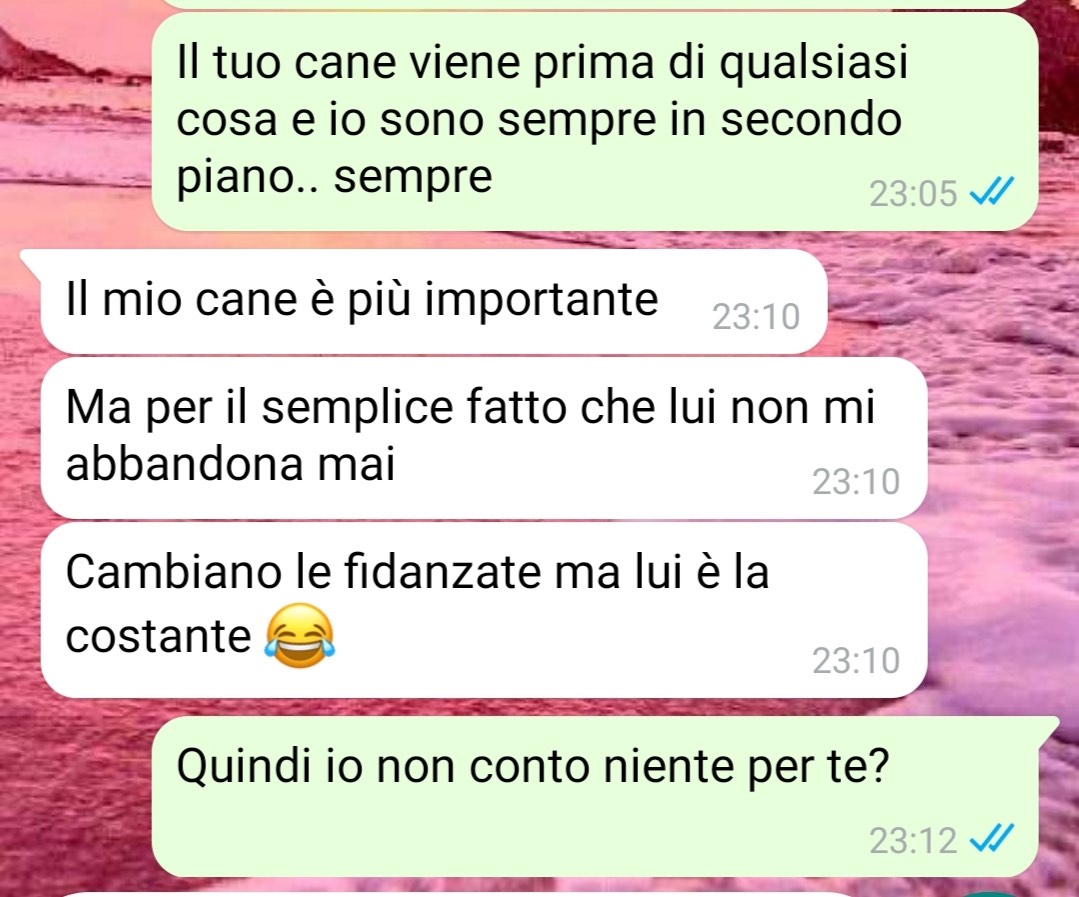
Task: Select the message "Ma per il semplice fatto"
Action: (x=484, y=437)
